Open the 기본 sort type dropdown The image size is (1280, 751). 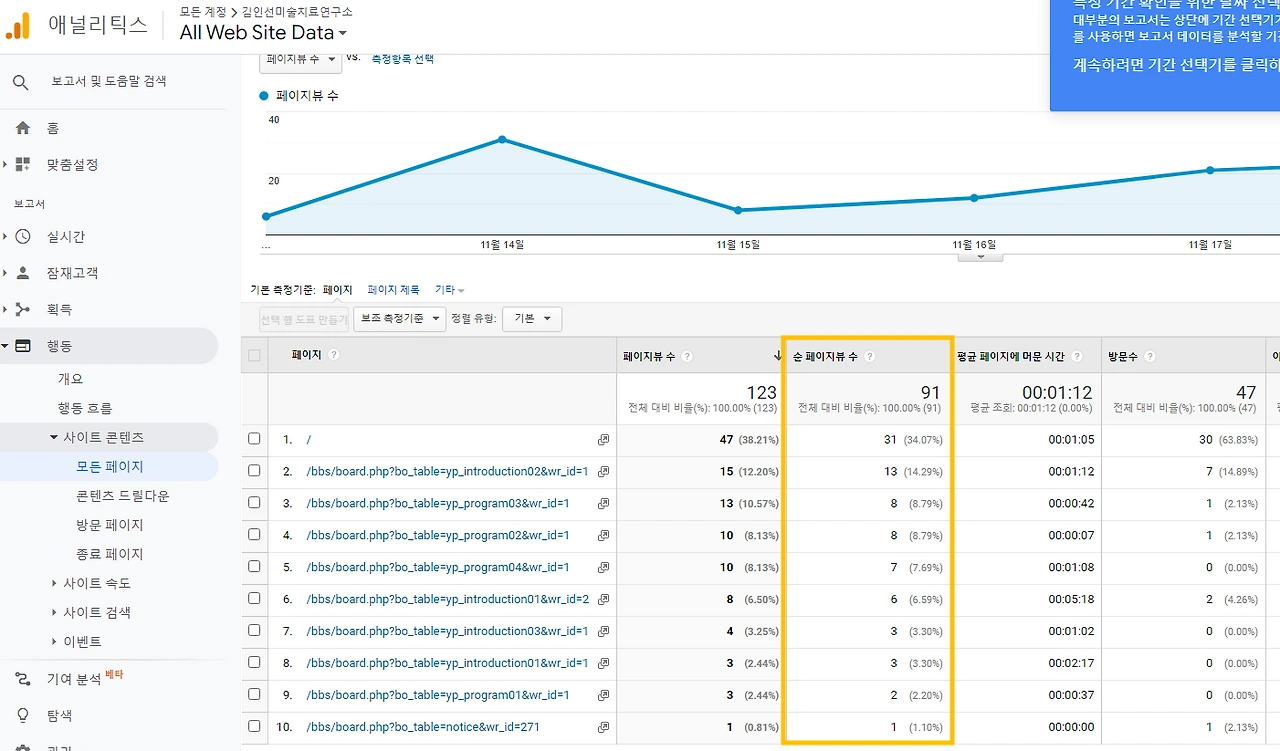(532, 319)
